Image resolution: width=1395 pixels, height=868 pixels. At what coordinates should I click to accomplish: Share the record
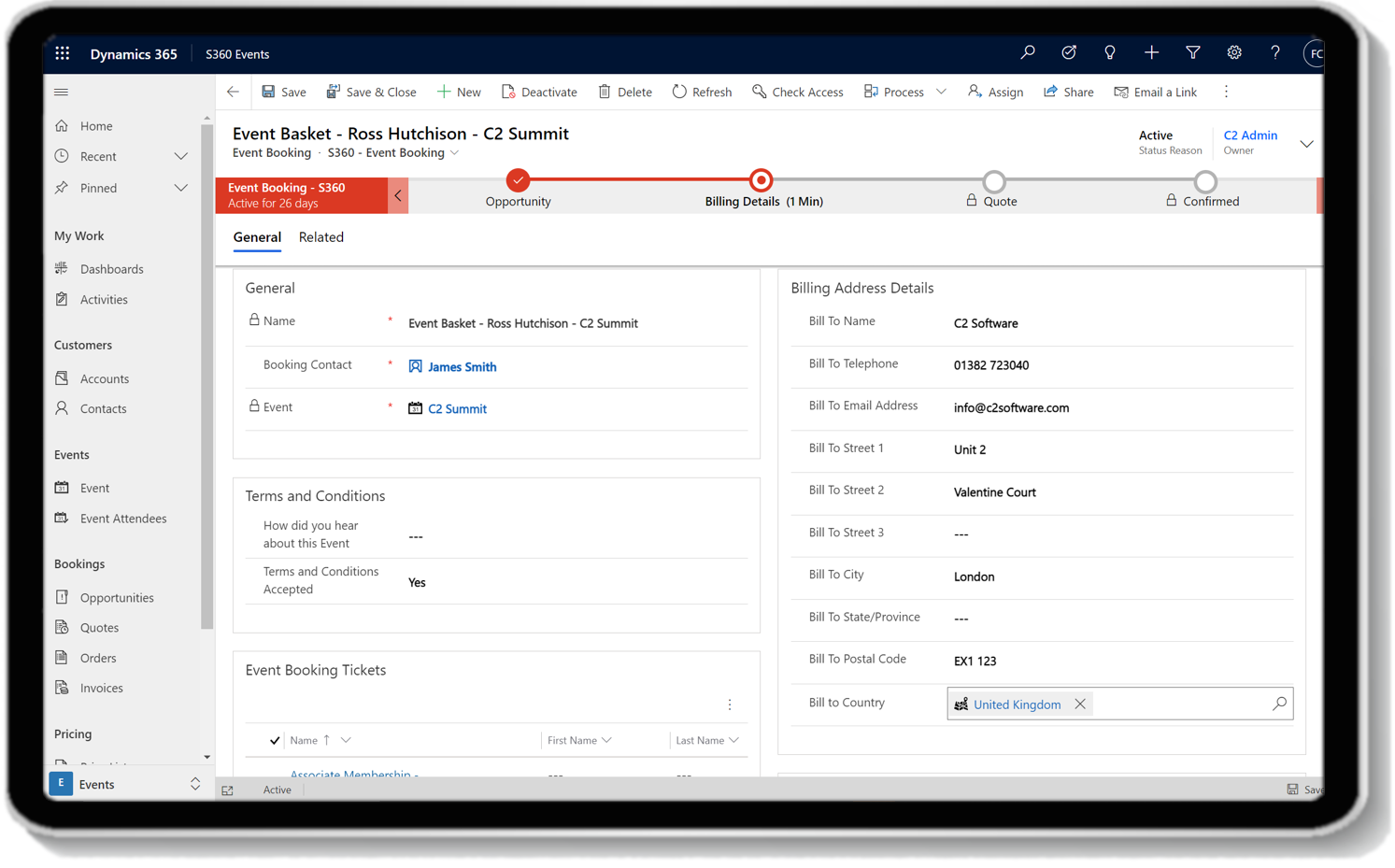point(1068,92)
